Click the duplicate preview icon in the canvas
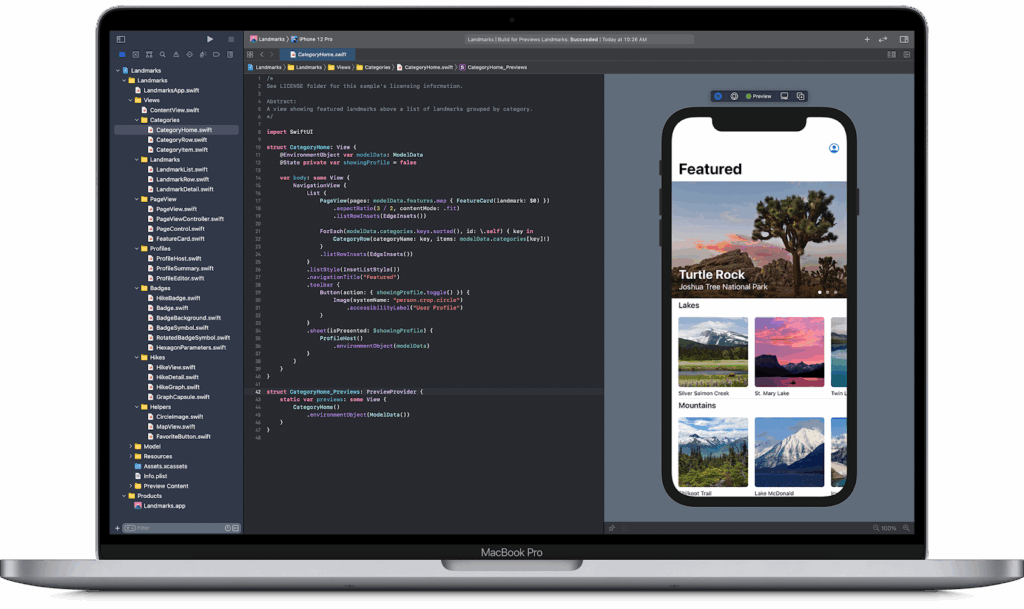 (800, 95)
